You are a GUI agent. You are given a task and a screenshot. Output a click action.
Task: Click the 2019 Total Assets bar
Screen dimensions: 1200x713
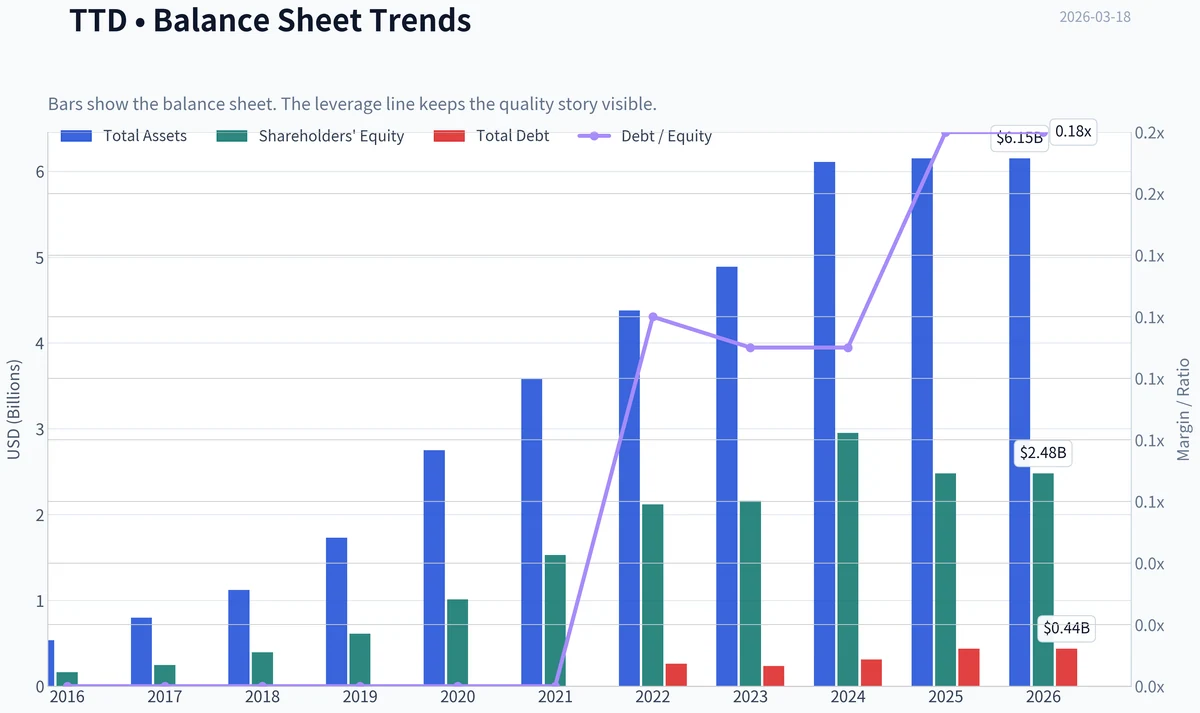[336, 612]
